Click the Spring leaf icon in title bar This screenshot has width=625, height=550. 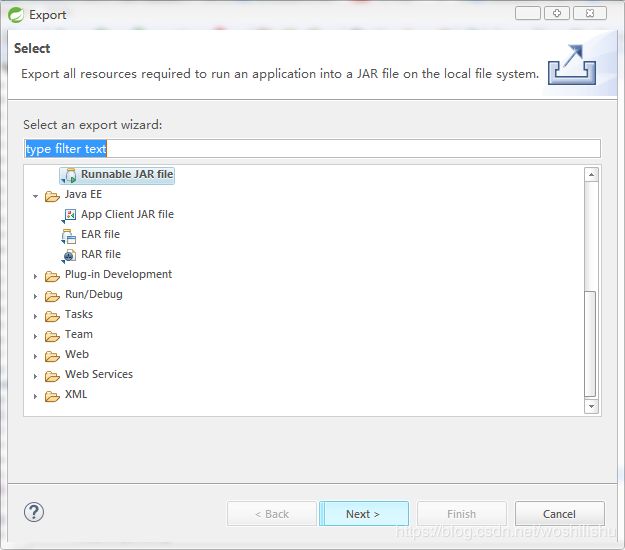pyautogui.click(x=16, y=15)
